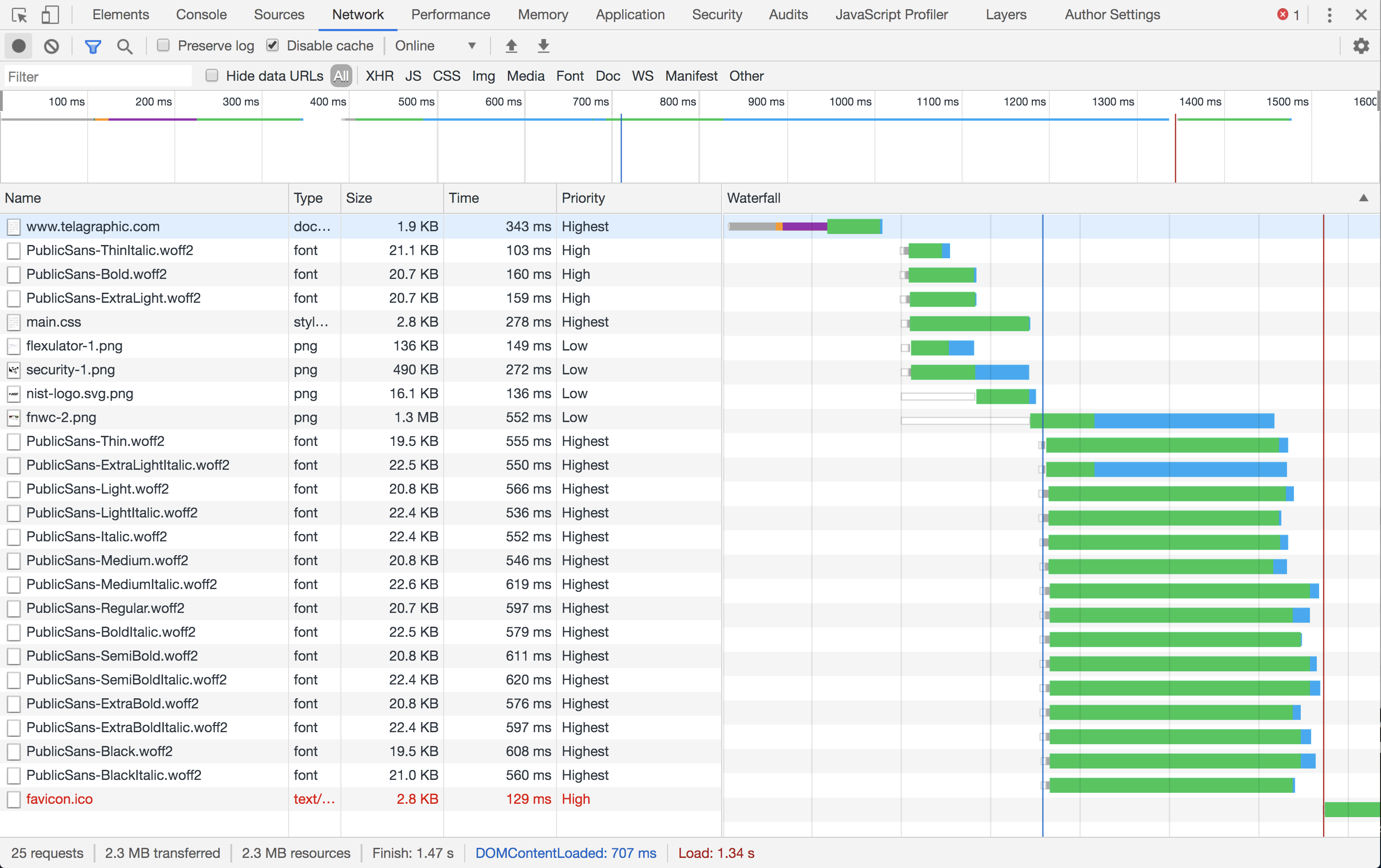Click the main.css file icon
1381x868 pixels.
click(x=14, y=322)
